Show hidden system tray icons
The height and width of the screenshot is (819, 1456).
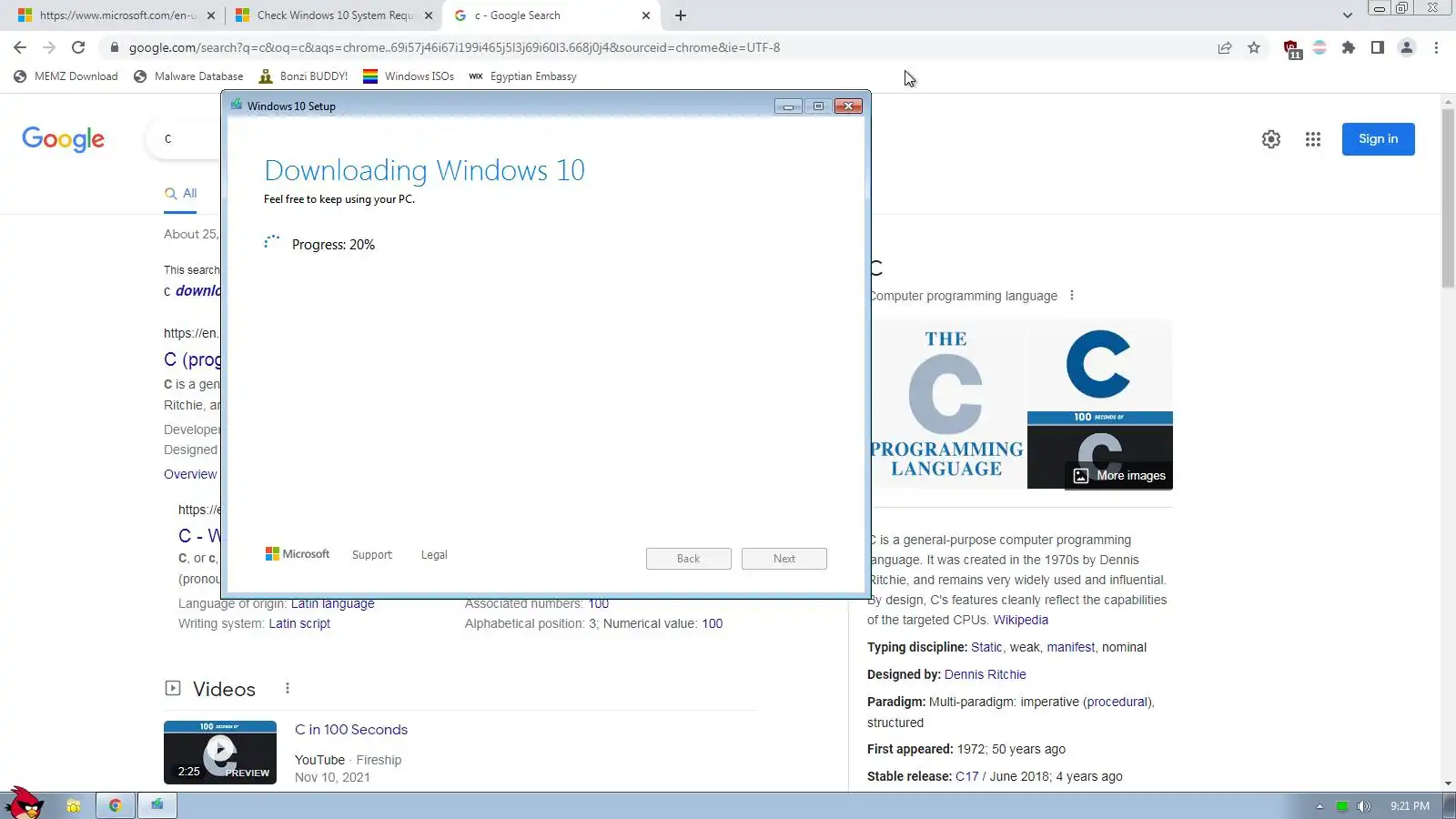(x=1319, y=806)
